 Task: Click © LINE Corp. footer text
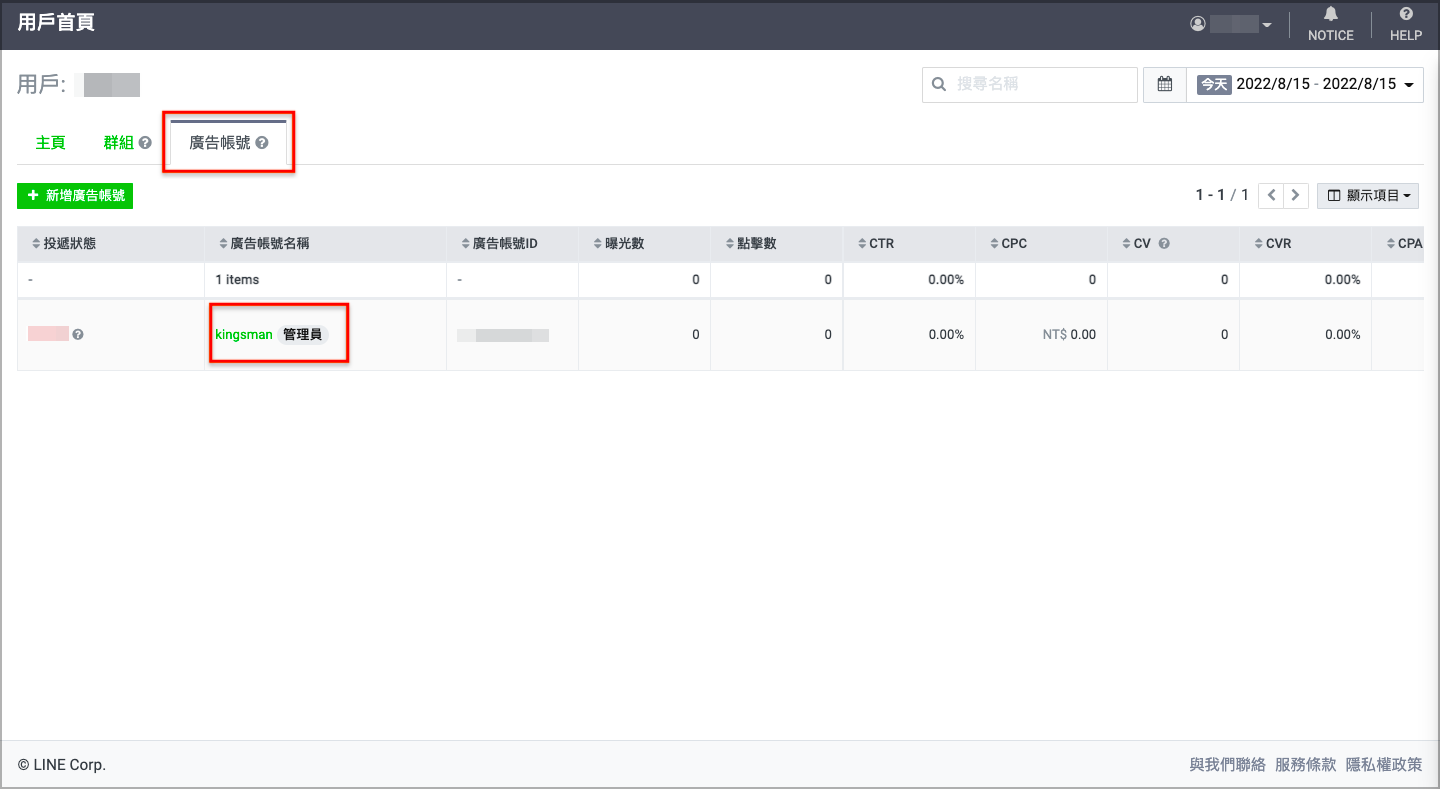62,765
